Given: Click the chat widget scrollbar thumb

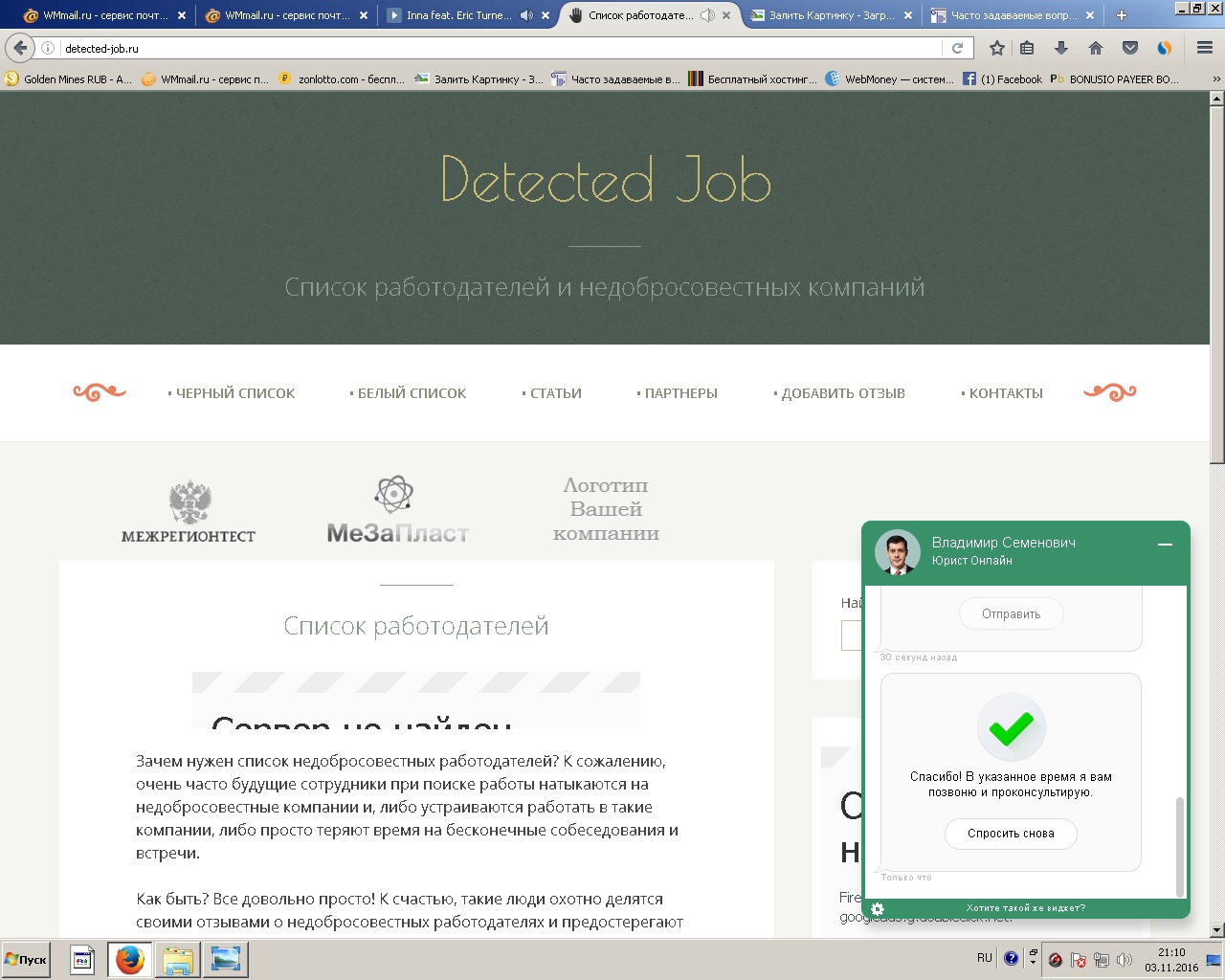Looking at the screenshot, I should tap(1180, 846).
